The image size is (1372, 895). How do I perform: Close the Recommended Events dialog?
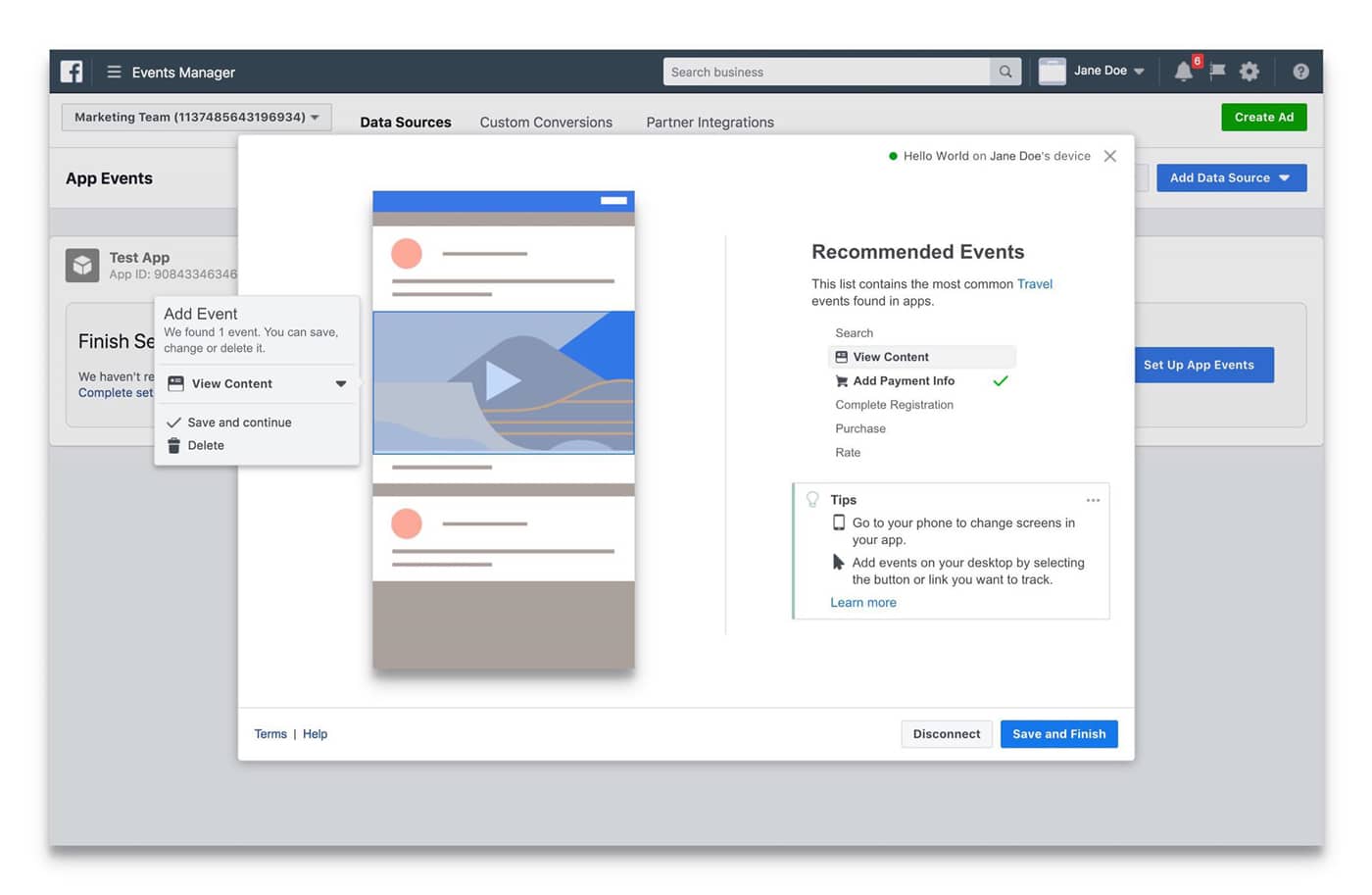coord(1110,156)
